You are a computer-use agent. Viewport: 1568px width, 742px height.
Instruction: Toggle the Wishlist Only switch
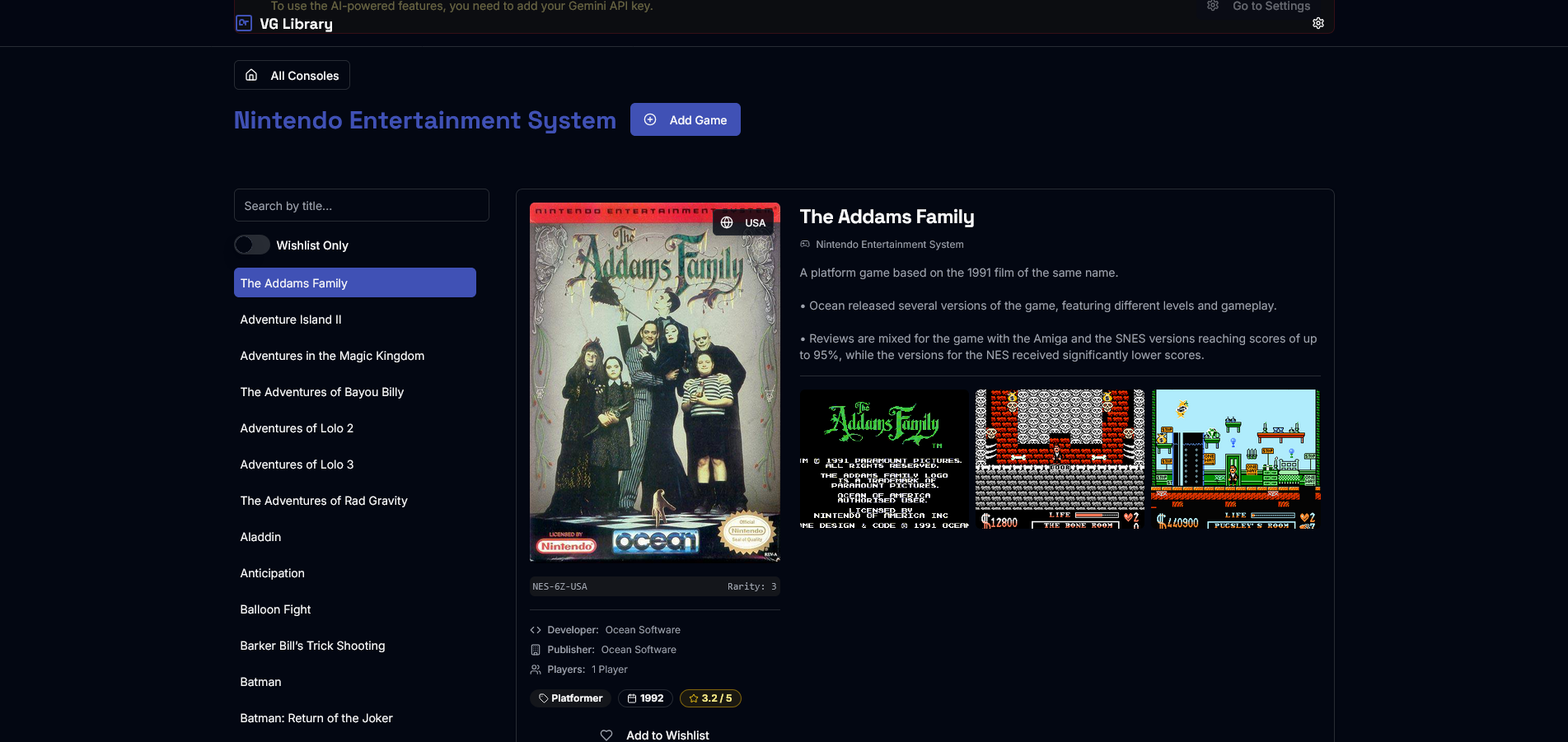252,245
